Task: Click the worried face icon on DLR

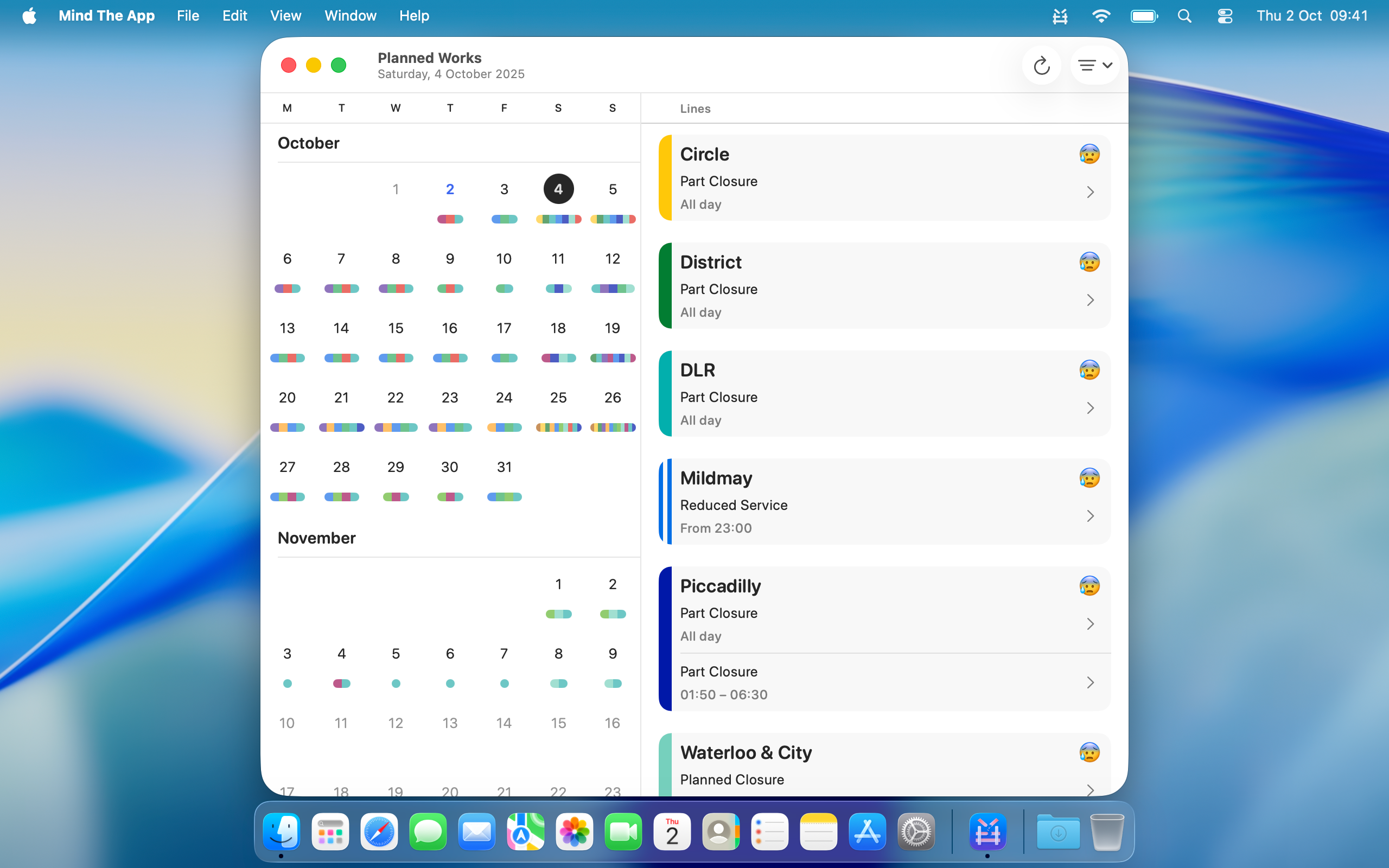Action: click(x=1089, y=369)
